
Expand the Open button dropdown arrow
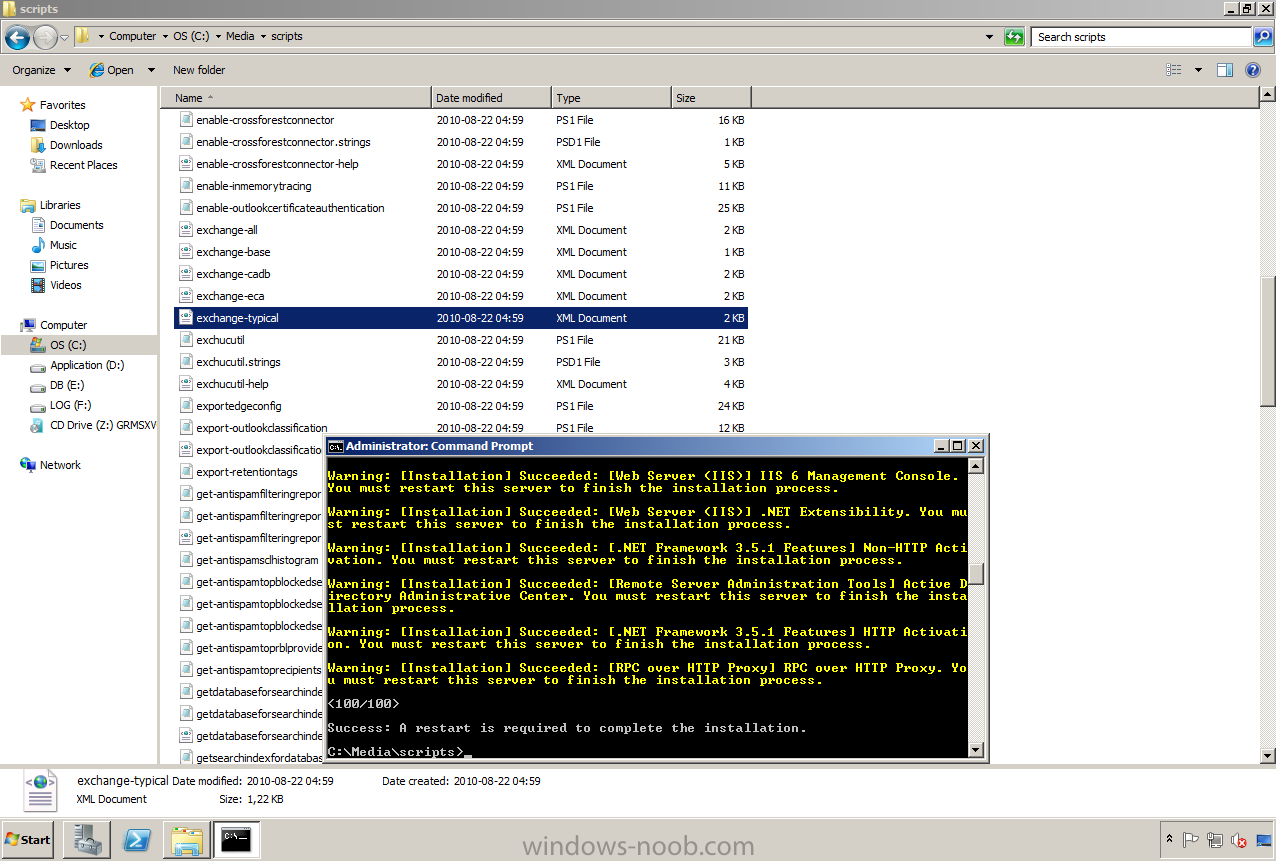(151, 70)
